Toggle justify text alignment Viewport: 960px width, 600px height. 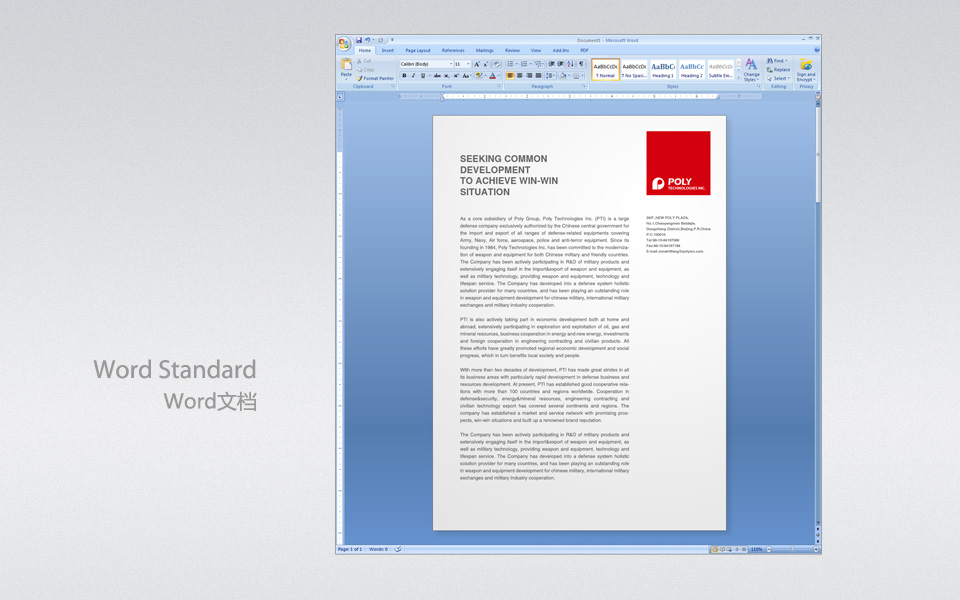point(538,76)
